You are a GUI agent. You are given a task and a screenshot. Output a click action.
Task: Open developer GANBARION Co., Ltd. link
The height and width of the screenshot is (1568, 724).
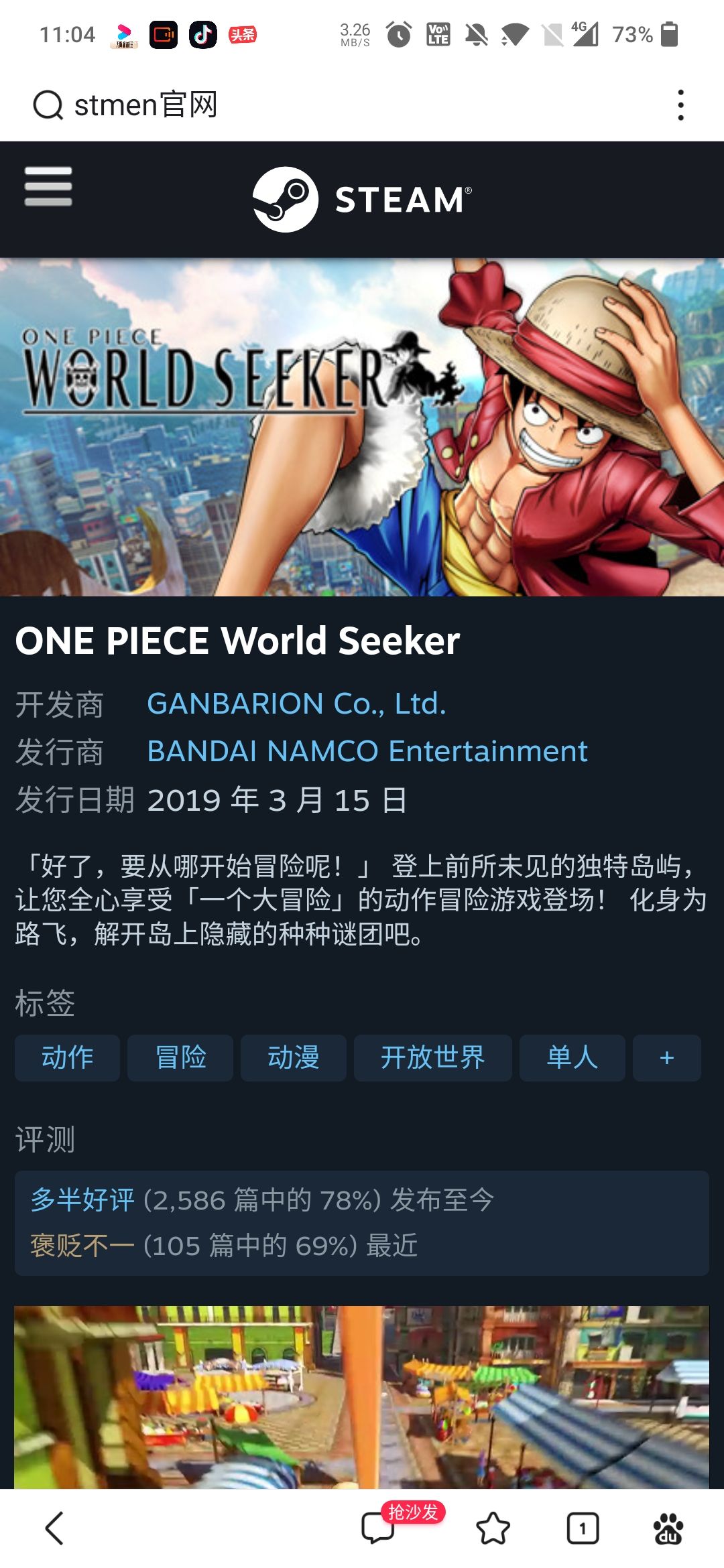[296, 704]
